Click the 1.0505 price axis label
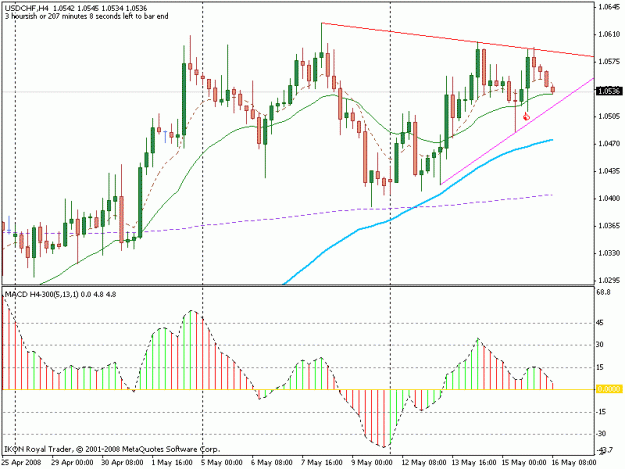This screenshot has width=625, height=469. [x=609, y=116]
